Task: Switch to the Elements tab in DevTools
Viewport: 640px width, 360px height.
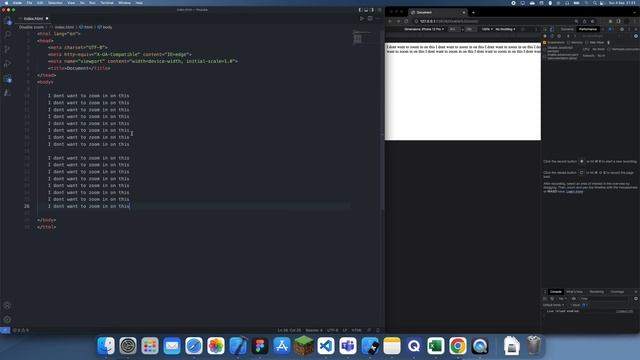Action: click(x=567, y=29)
